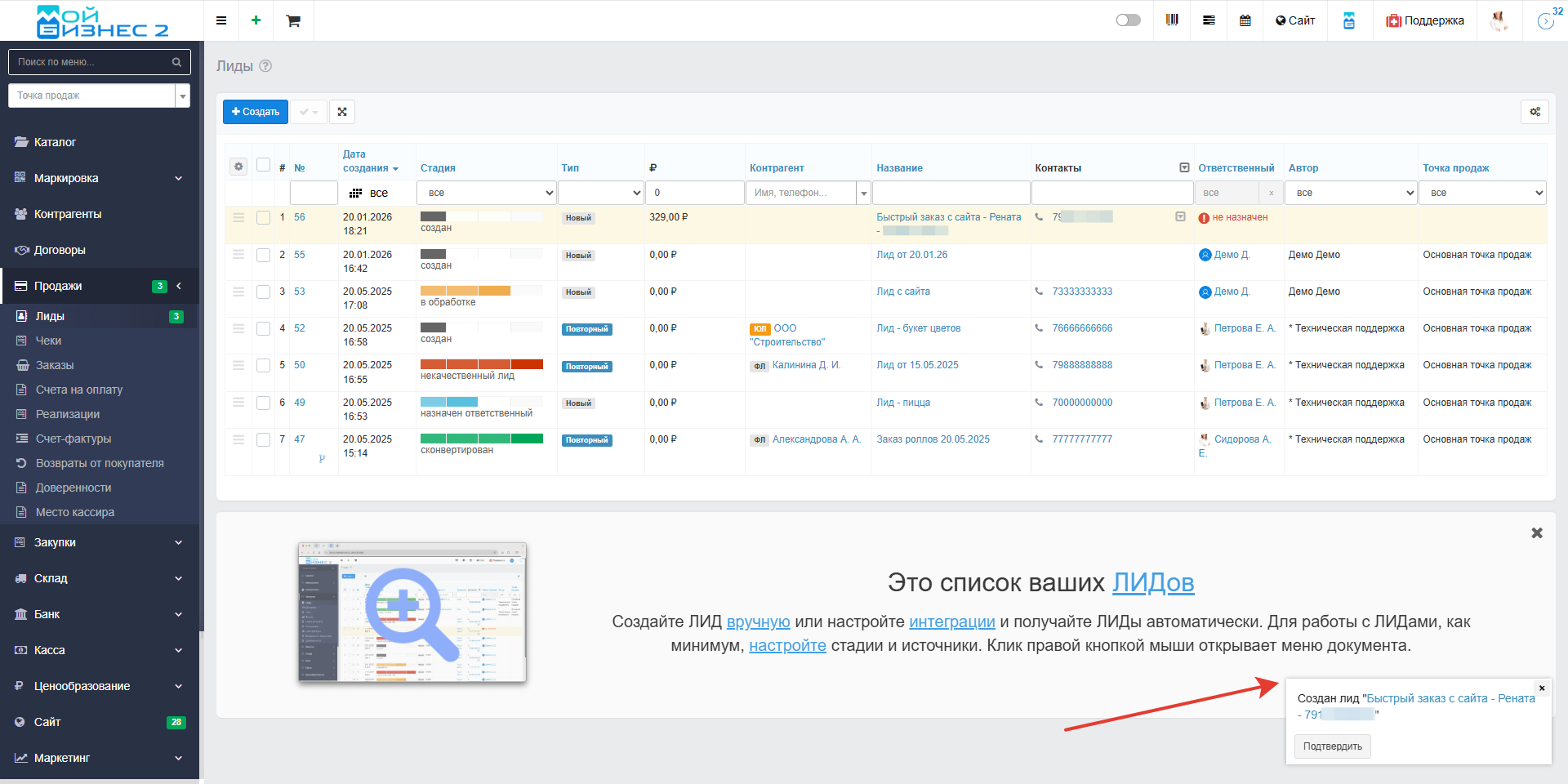Open the Стадия filter dropdown
This screenshot has height=784, width=1568.
487,193
